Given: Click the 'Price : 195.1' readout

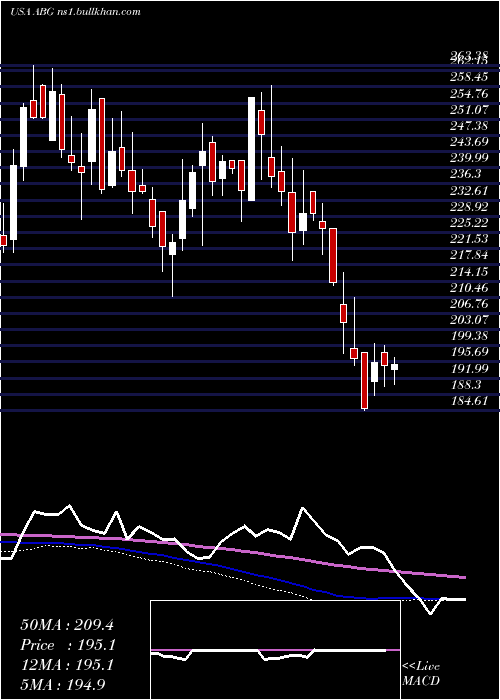Looking at the screenshot, I should coord(68,645).
